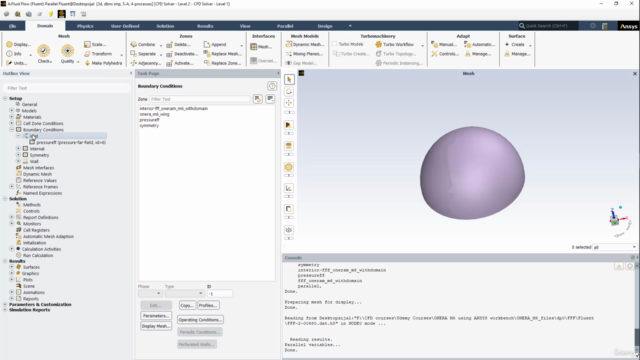This screenshot has width=640, height=360.
Task: Click Manage in the Surface group
Action: click(517, 54)
